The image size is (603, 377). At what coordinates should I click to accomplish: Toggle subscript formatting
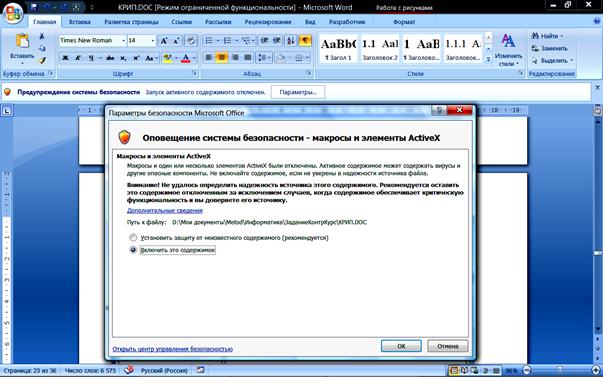click(123, 58)
